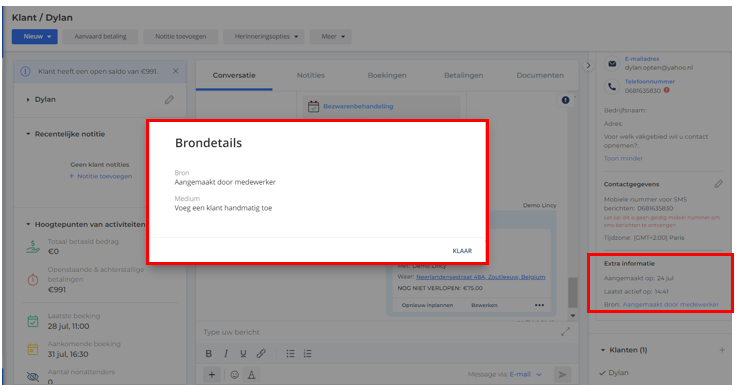Click the Aantal nonattenders eye icon
739x385 pixels.
33,377
